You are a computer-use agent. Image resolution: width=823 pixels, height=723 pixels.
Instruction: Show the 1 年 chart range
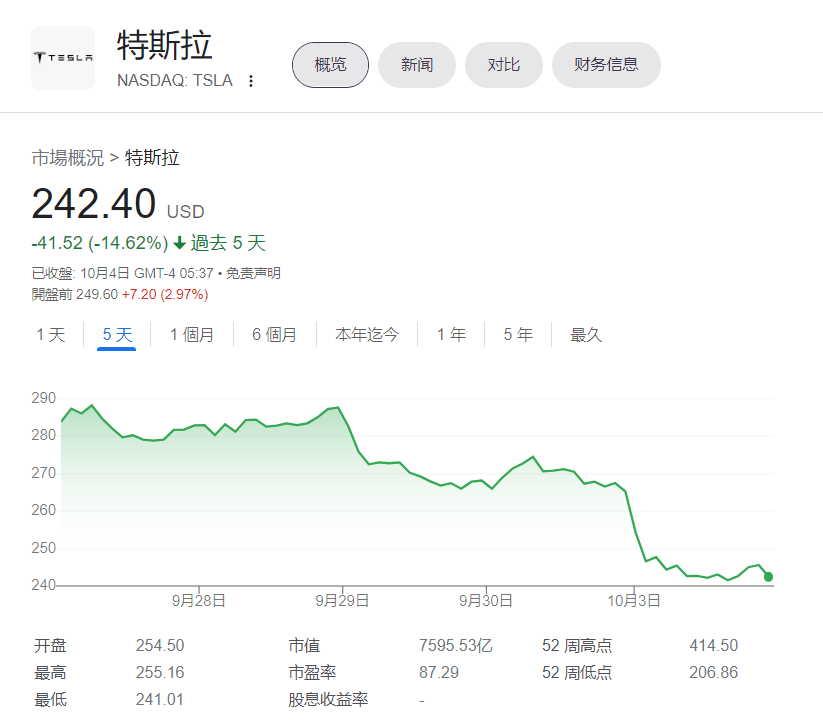tap(451, 335)
